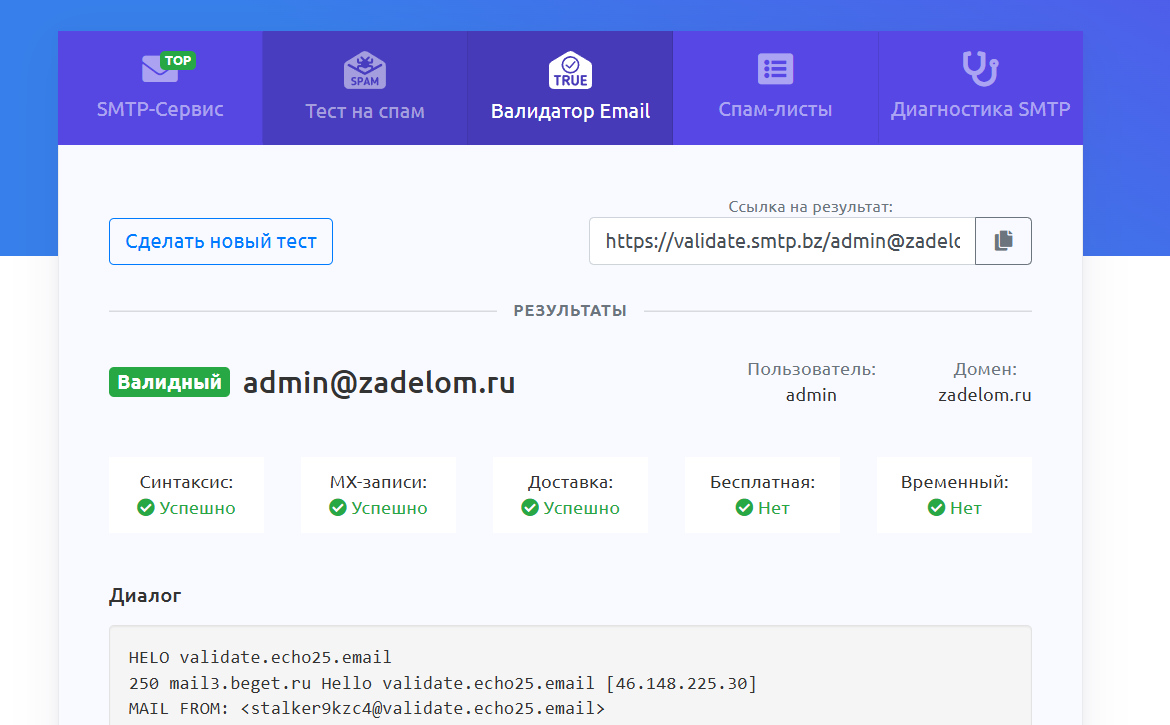Click the stethoscope SMTP diagnostics icon
This screenshot has width=1170, height=725.
click(x=980, y=69)
